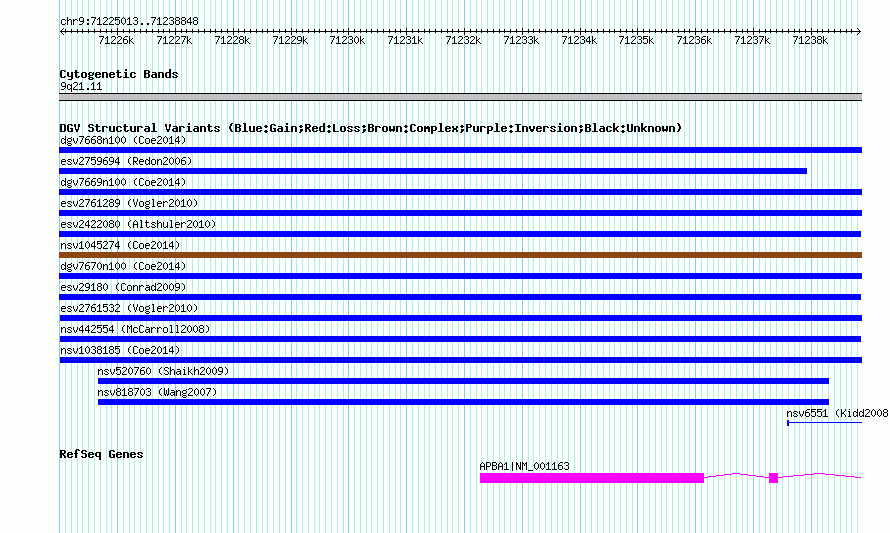890x533 pixels.
Task: Click the chr9:71225013..71238848 region label
Action: 129,22
